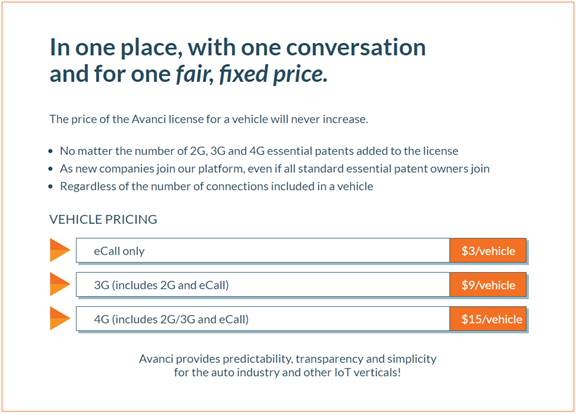
Task: Click the bullet about number of connections
Action: point(217,186)
